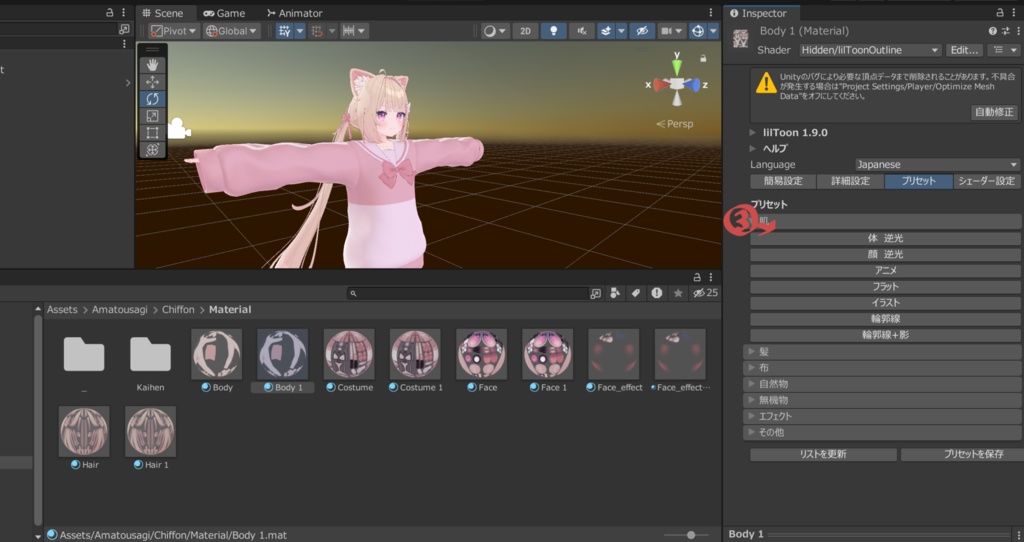
Task: Expand the 布 preset category
Action: click(x=882, y=368)
